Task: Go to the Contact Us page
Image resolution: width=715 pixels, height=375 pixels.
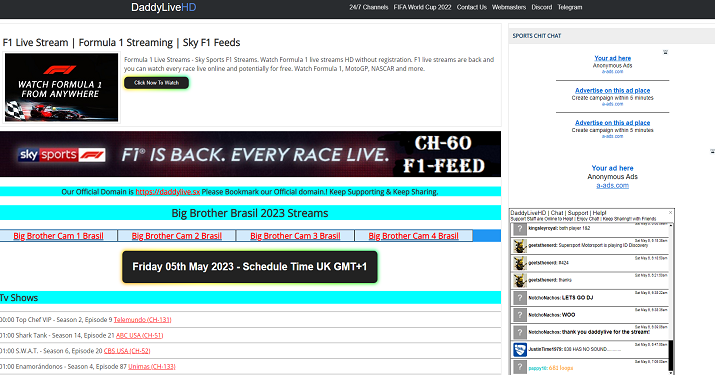Action: pyautogui.click(x=471, y=7)
